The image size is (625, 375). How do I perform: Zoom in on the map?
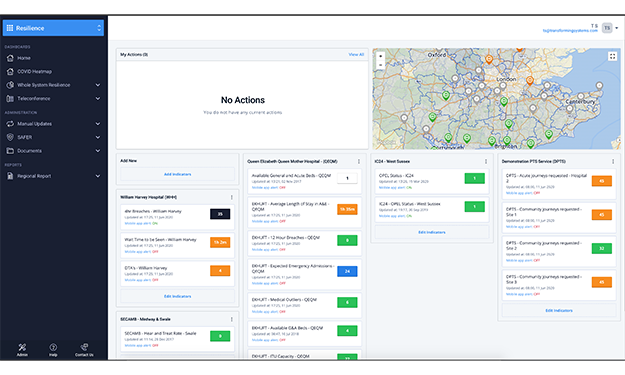380,56
